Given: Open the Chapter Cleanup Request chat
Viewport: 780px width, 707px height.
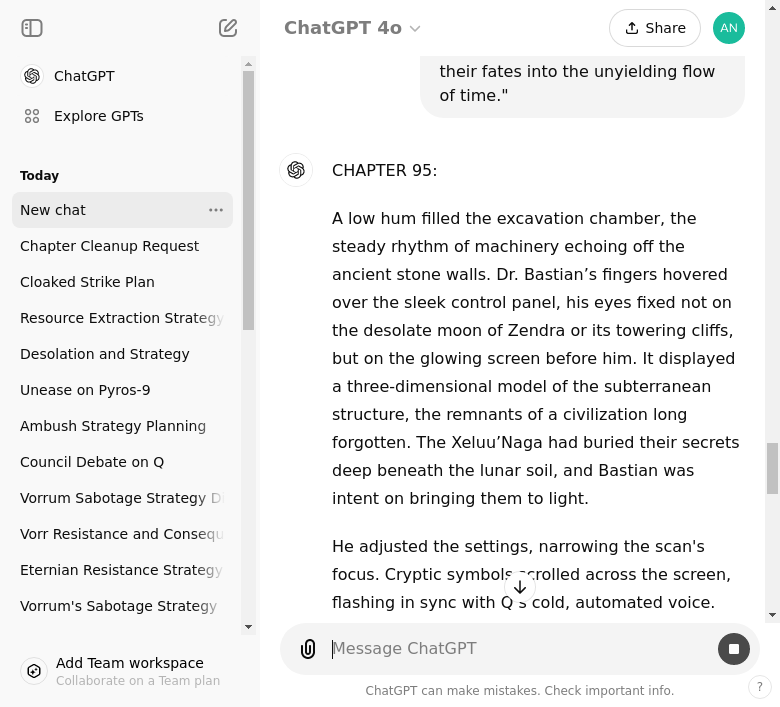Looking at the screenshot, I should (x=109, y=246).
